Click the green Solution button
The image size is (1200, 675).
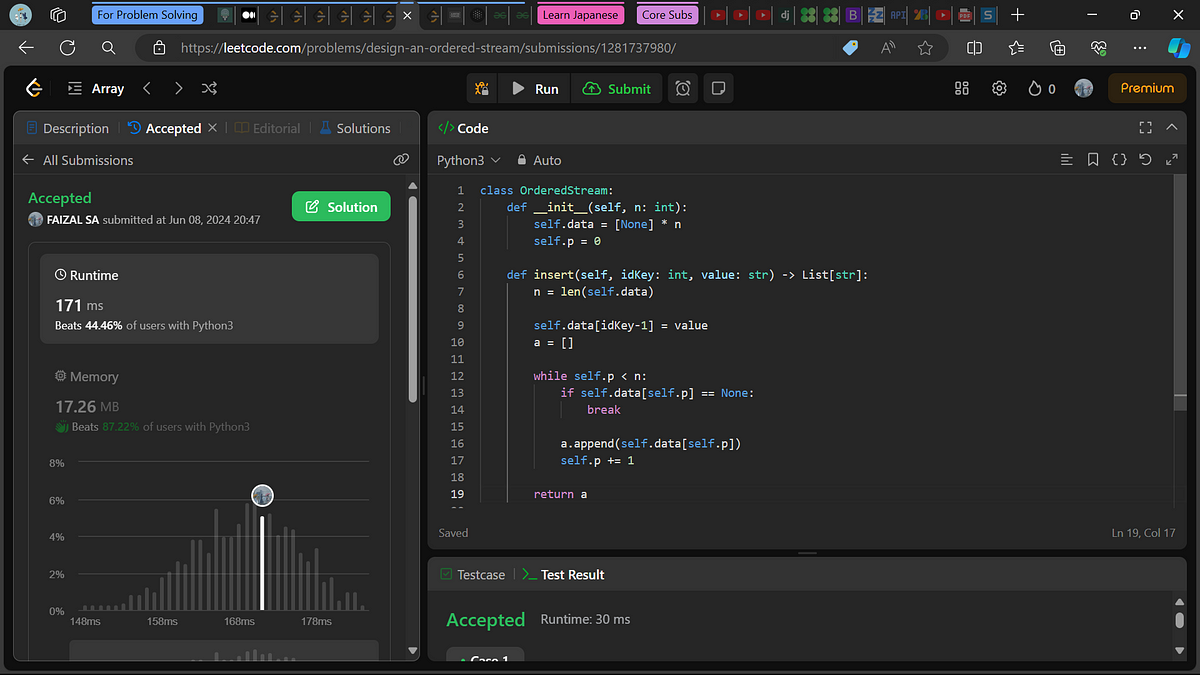click(341, 207)
